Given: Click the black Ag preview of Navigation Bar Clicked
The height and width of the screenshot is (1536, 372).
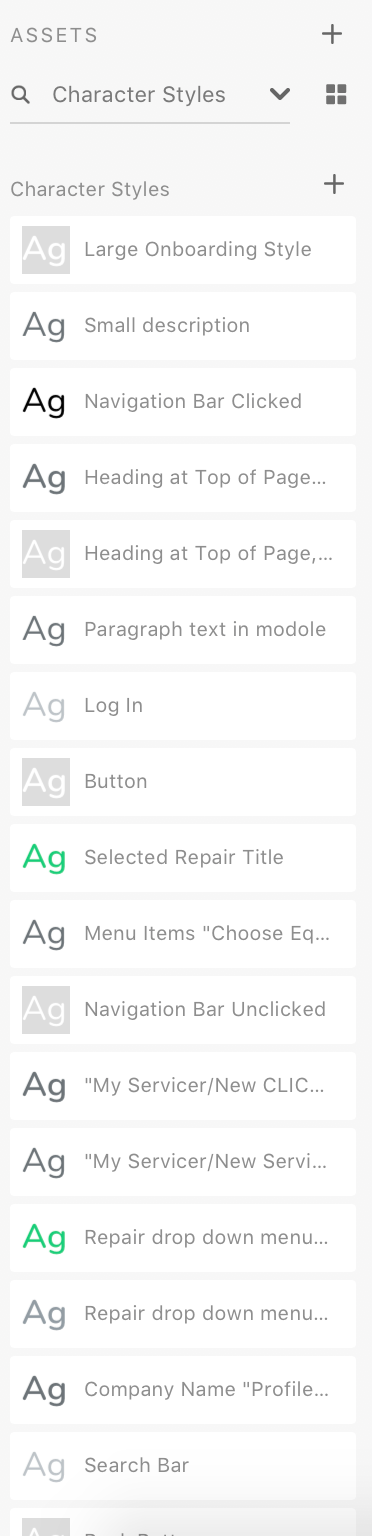Looking at the screenshot, I should tap(46, 402).
